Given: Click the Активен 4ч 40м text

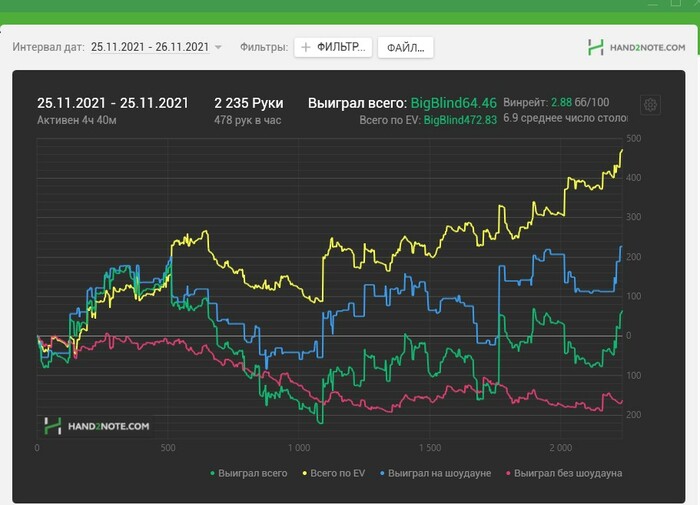Looking at the screenshot, I should point(77,120).
